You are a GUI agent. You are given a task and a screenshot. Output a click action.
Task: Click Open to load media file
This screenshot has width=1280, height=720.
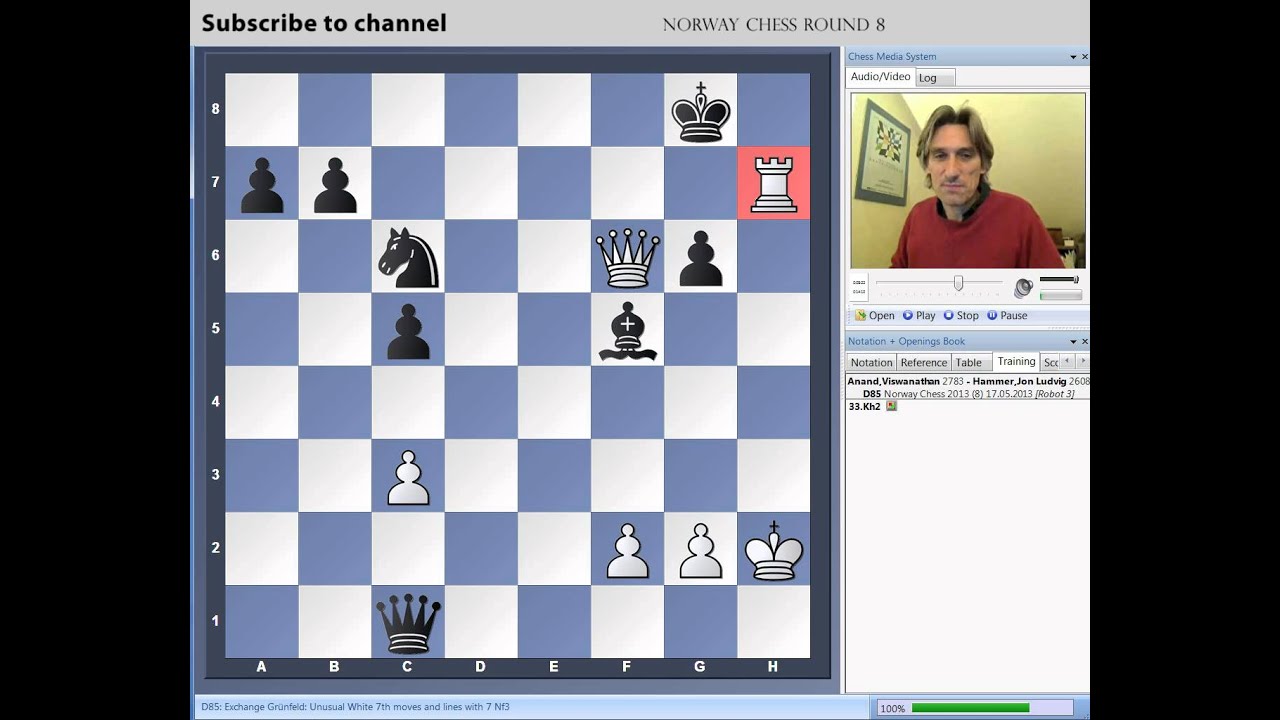coord(874,315)
